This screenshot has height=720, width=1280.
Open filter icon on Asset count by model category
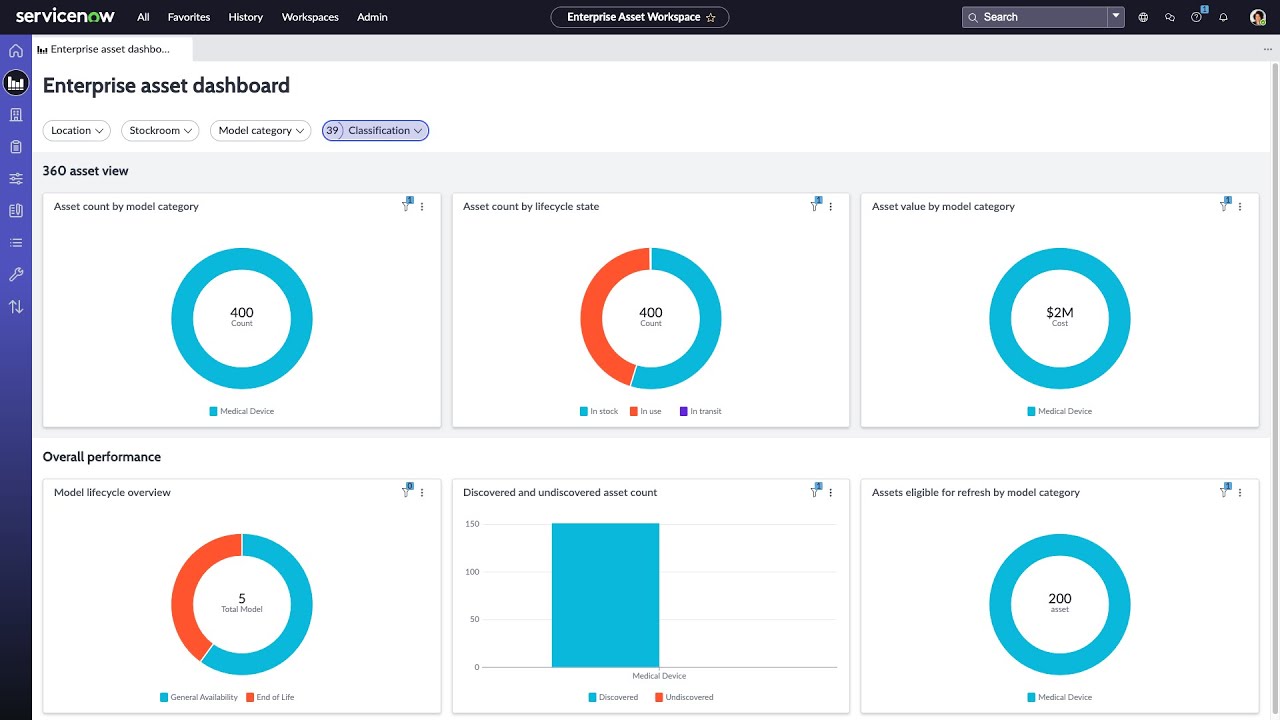406,206
